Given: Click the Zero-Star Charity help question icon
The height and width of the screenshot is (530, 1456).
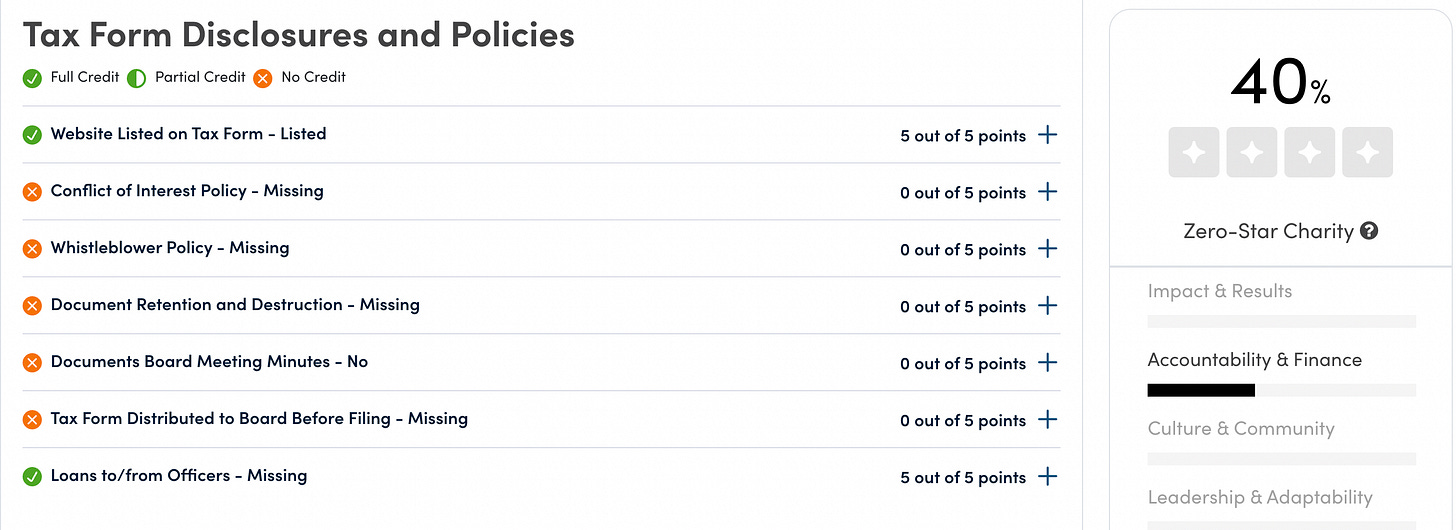Looking at the screenshot, I should pyautogui.click(x=1370, y=231).
